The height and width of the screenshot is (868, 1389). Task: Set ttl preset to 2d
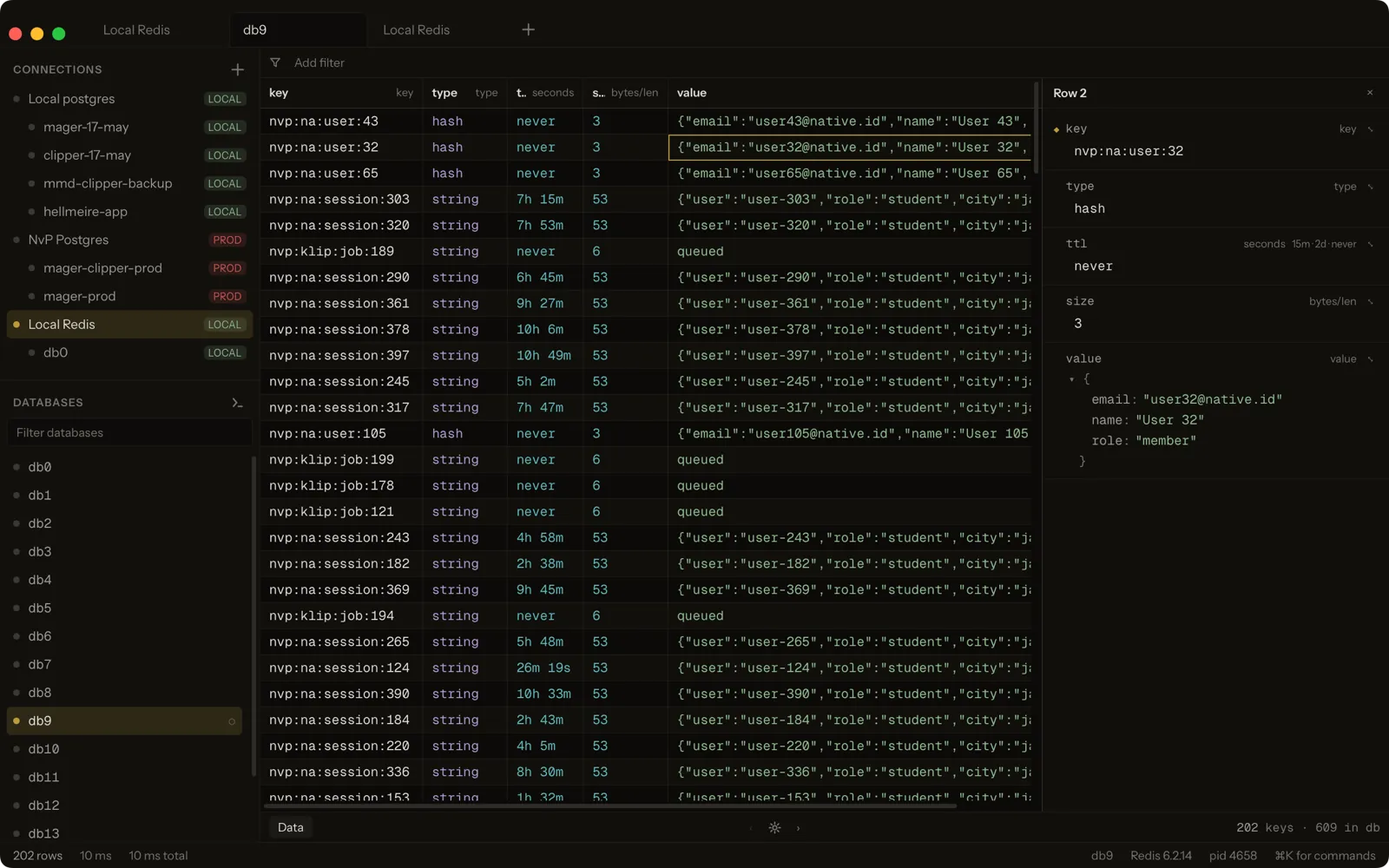click(1320, 244)
